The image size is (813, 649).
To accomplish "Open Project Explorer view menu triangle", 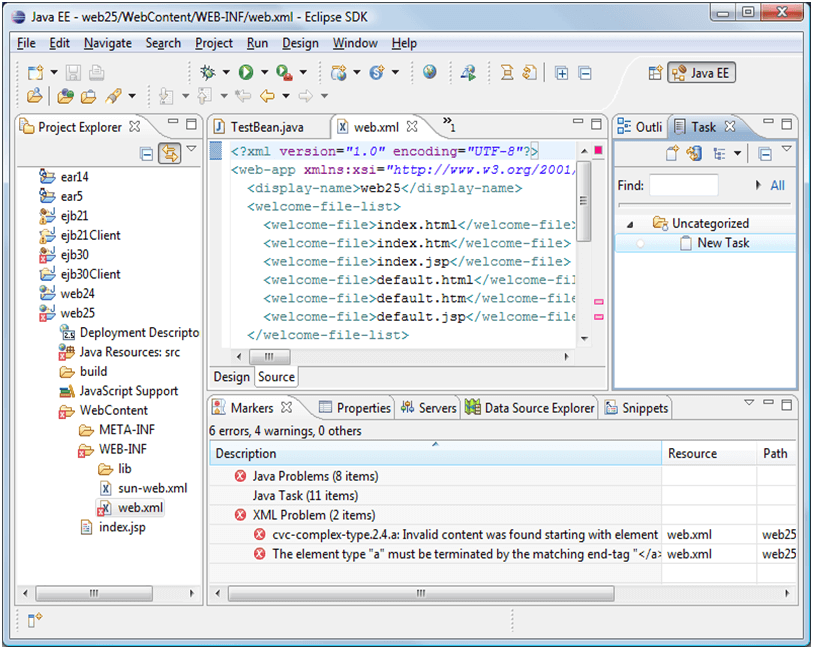I will point(191,149).
